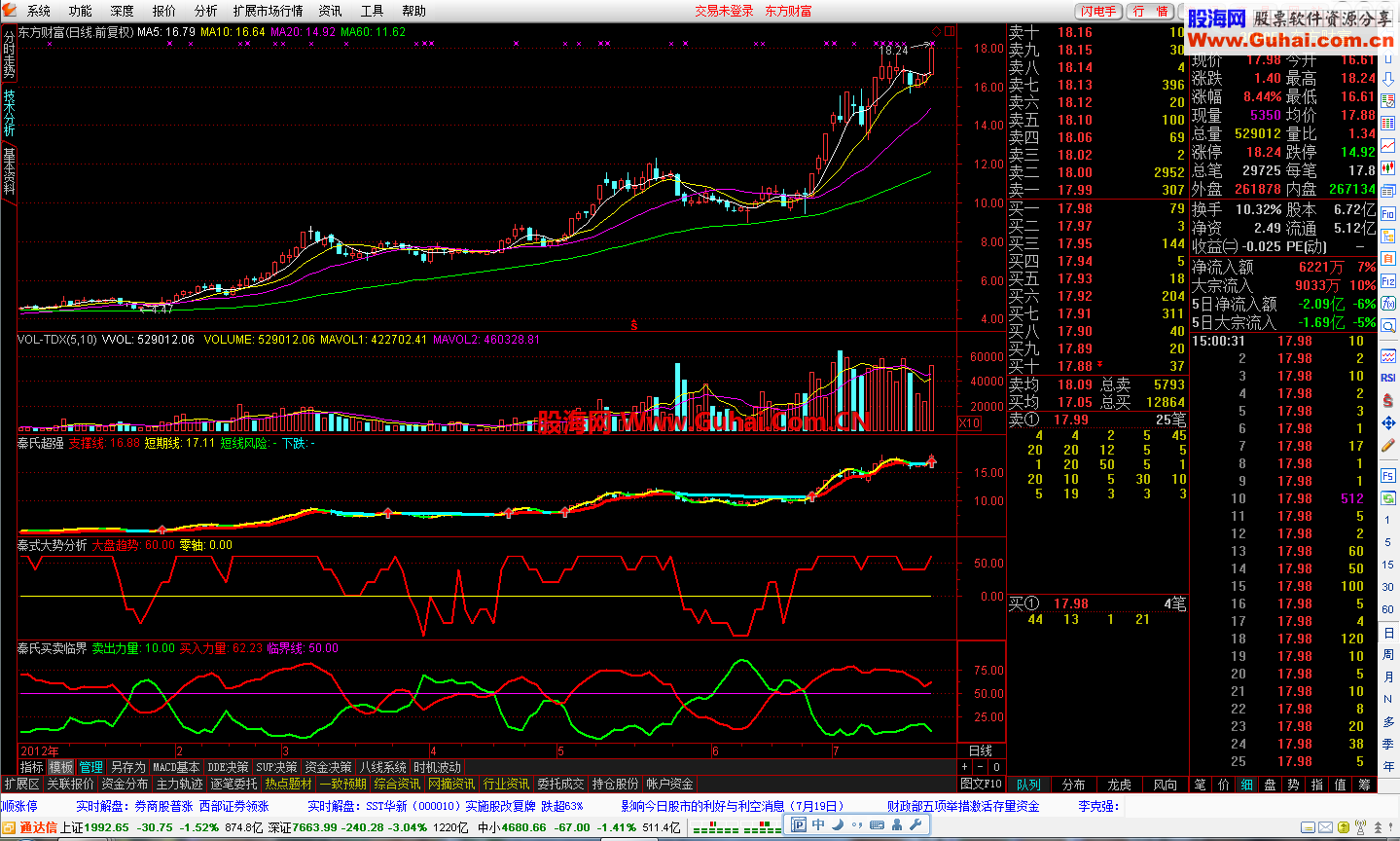Open the 分时走势 vertical tab
Image resolution: width=1400 pixels, height=841 pixels.
pyautogui.click(x=9, y=55)
